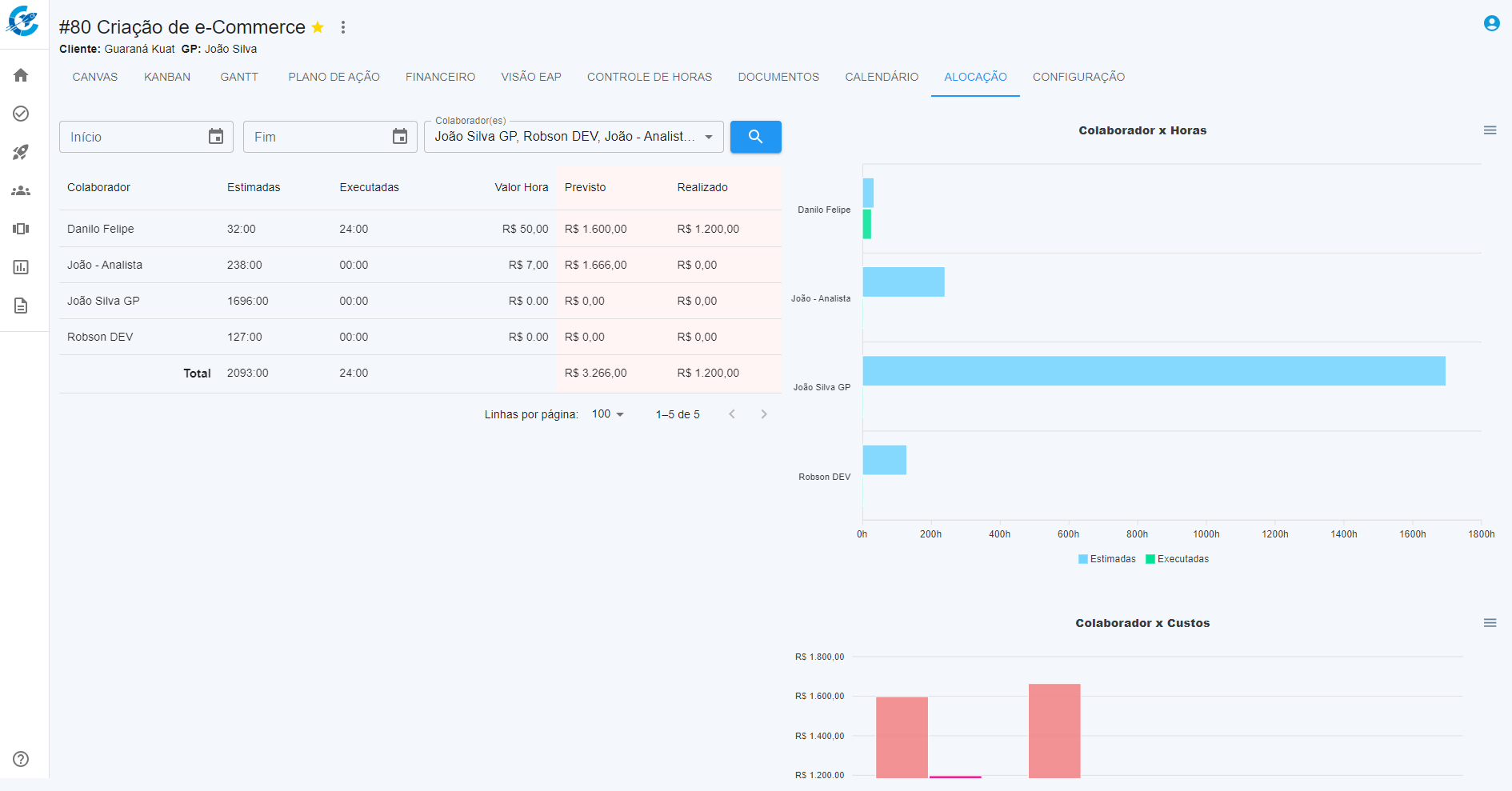Open the rocket projects icon in sidebar
This screenshot has width=1512, height=791.
tap(21, 152)
